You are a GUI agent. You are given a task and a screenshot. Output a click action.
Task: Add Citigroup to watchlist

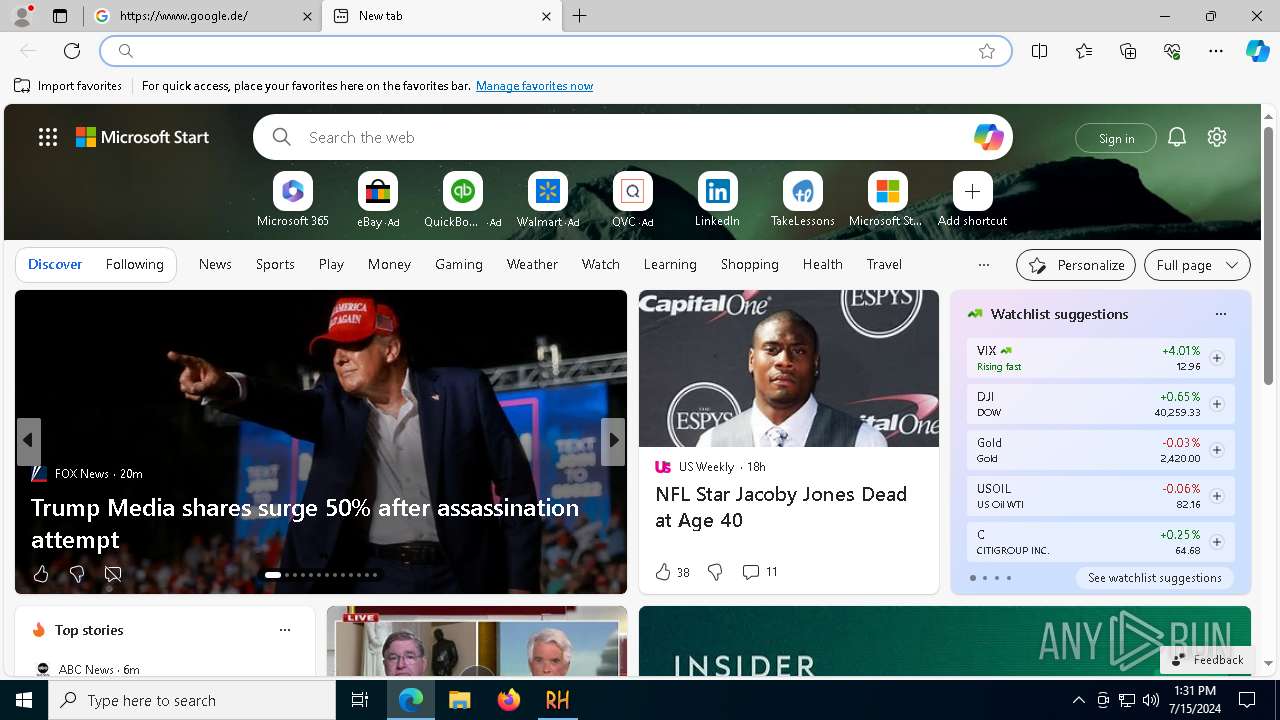(x=1217, y=542)
